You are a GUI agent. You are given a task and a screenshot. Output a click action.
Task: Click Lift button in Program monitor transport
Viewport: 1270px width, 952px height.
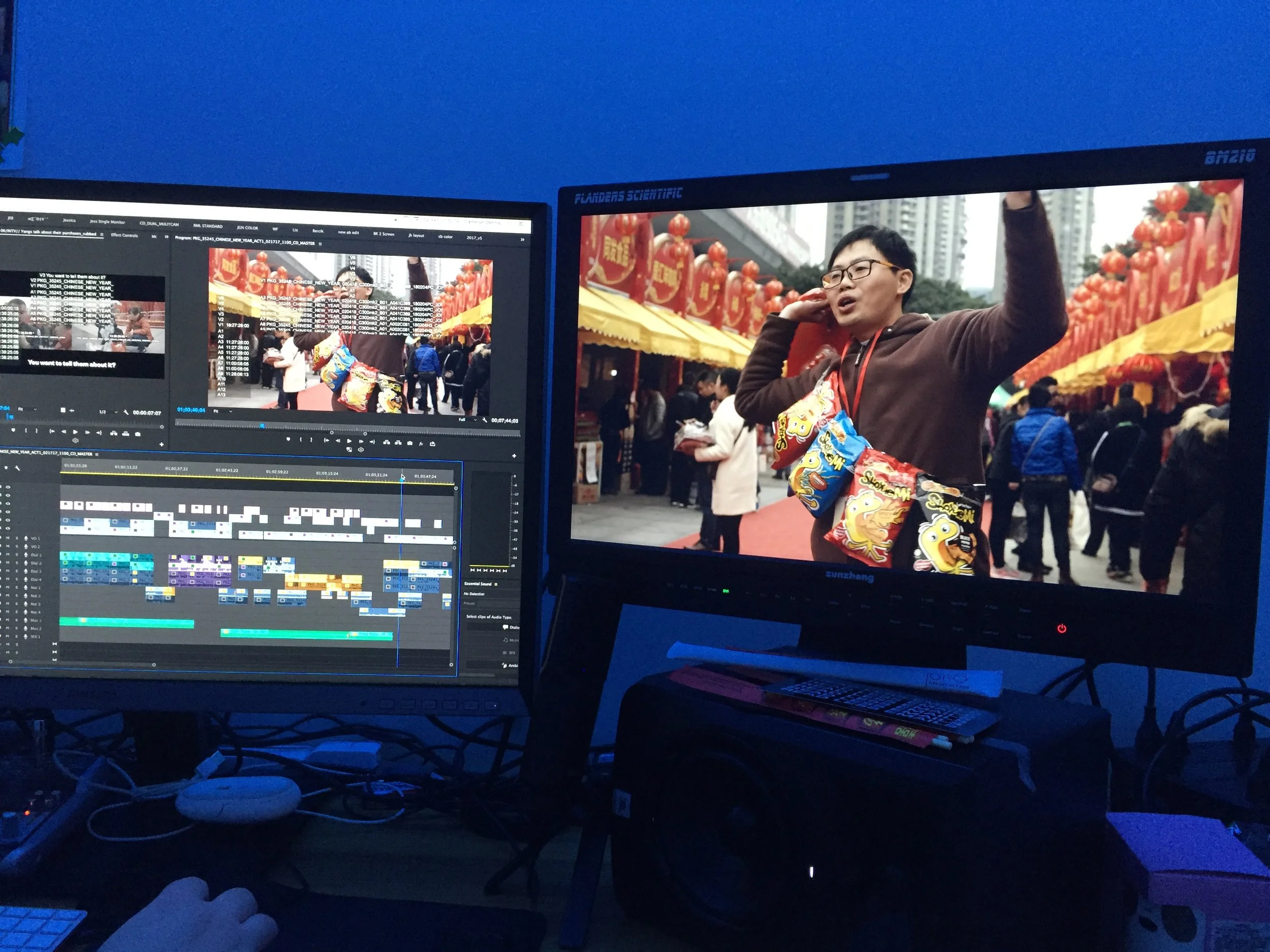point(387,442)
